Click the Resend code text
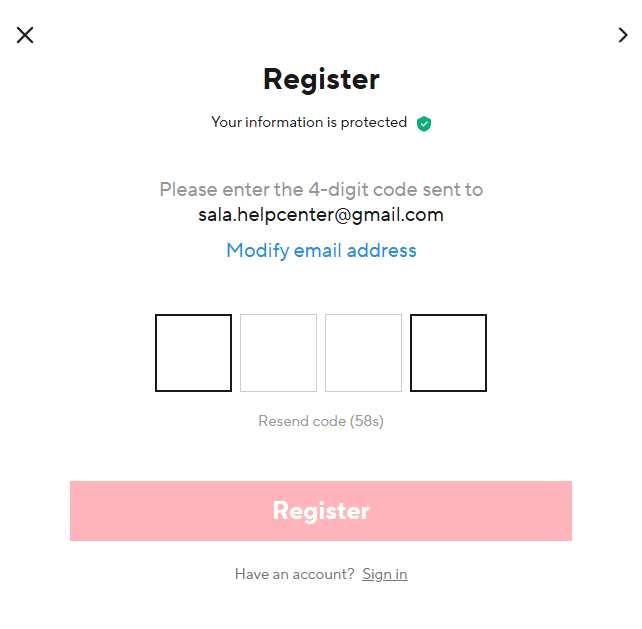Image resolution: width=642 pixels, height=629 pixels. tap(301, 421)
